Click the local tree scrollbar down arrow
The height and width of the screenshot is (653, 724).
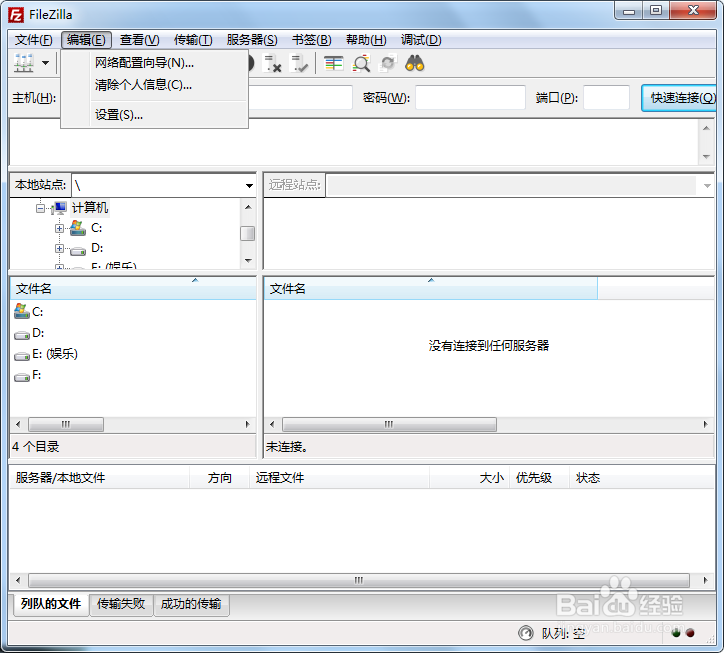click(x=248, y=260)
